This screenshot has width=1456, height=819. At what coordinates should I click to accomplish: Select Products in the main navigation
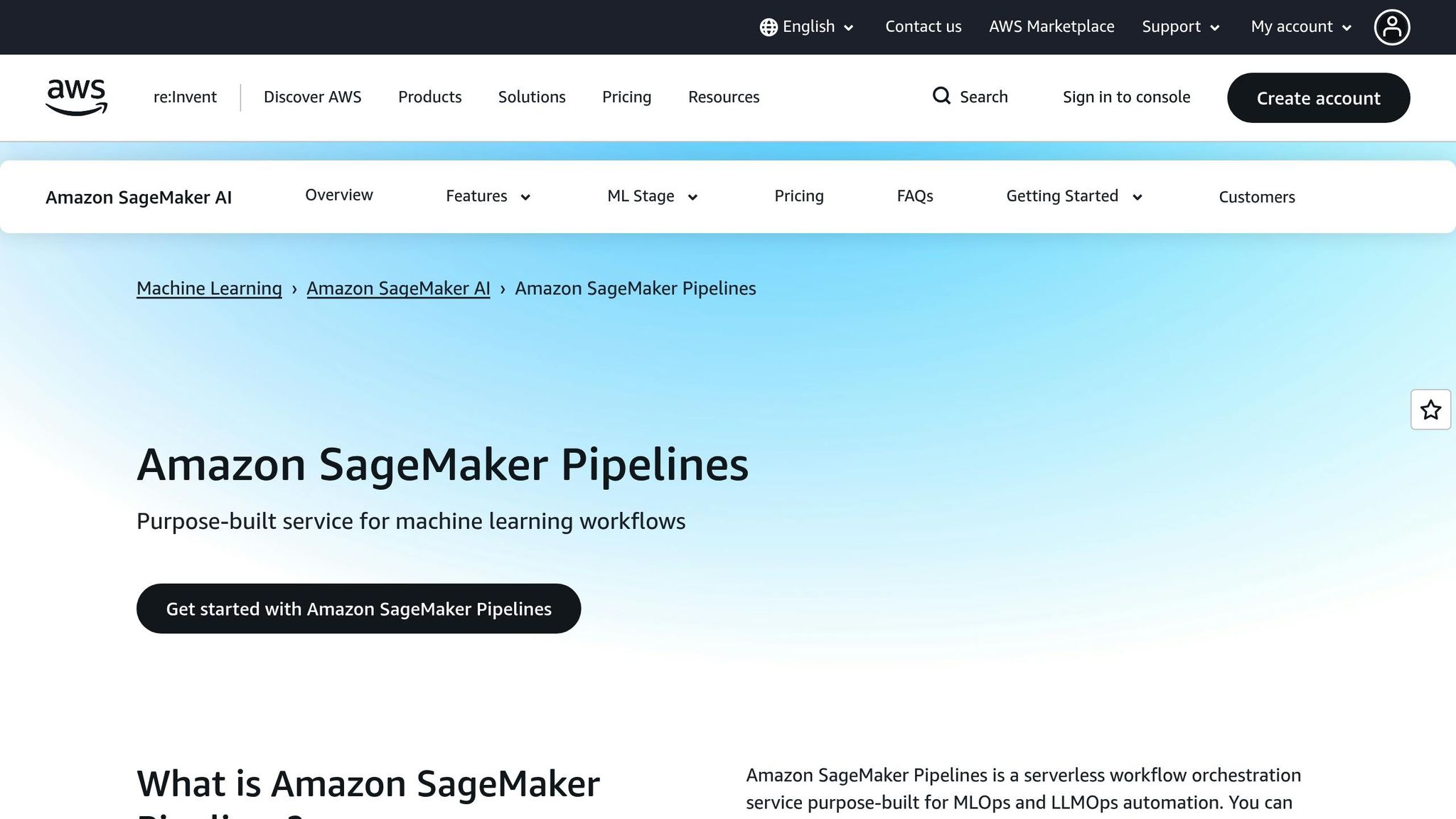click(429, 97)
